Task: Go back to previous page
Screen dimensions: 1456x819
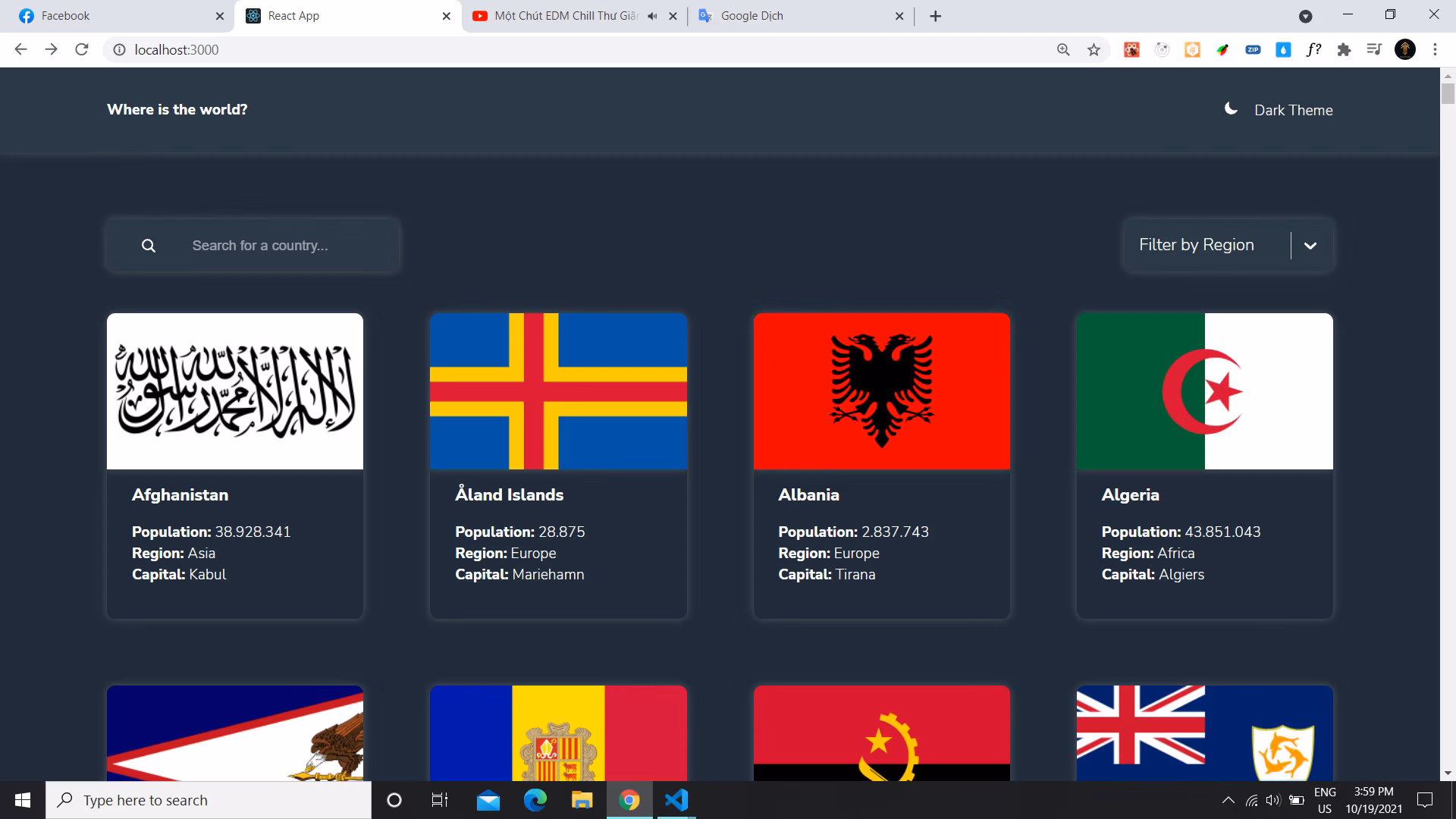Action: click(x=20, y=49)
